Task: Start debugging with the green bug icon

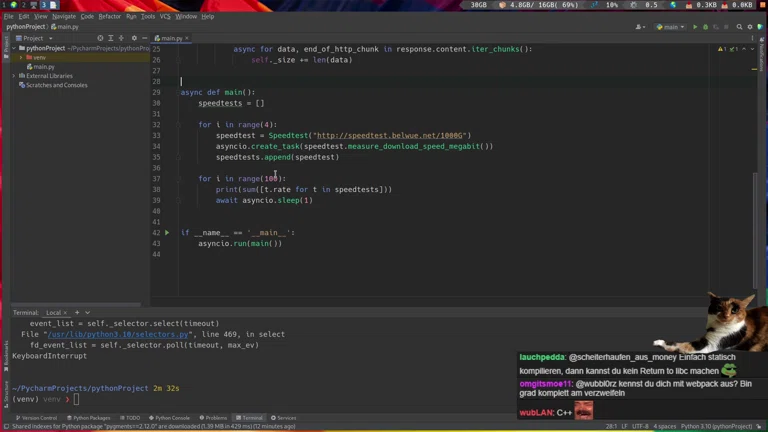Action: point(705,27)
